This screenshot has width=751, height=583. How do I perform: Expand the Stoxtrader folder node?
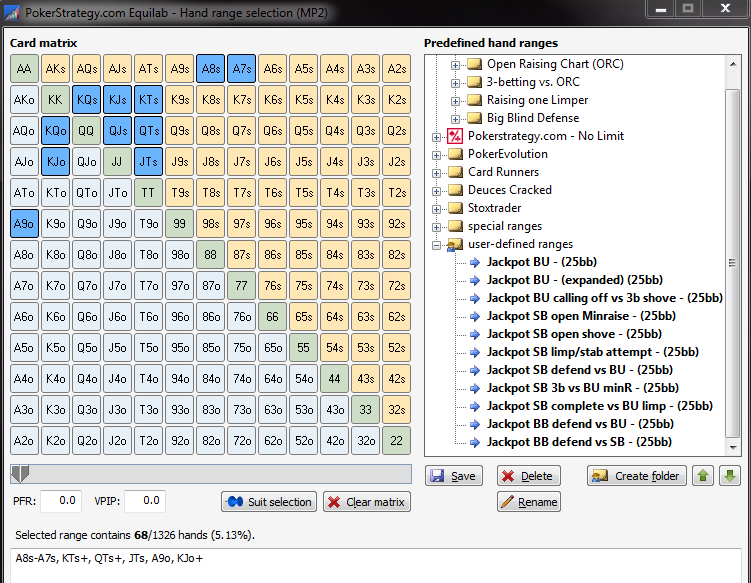(x=436, y=209)
